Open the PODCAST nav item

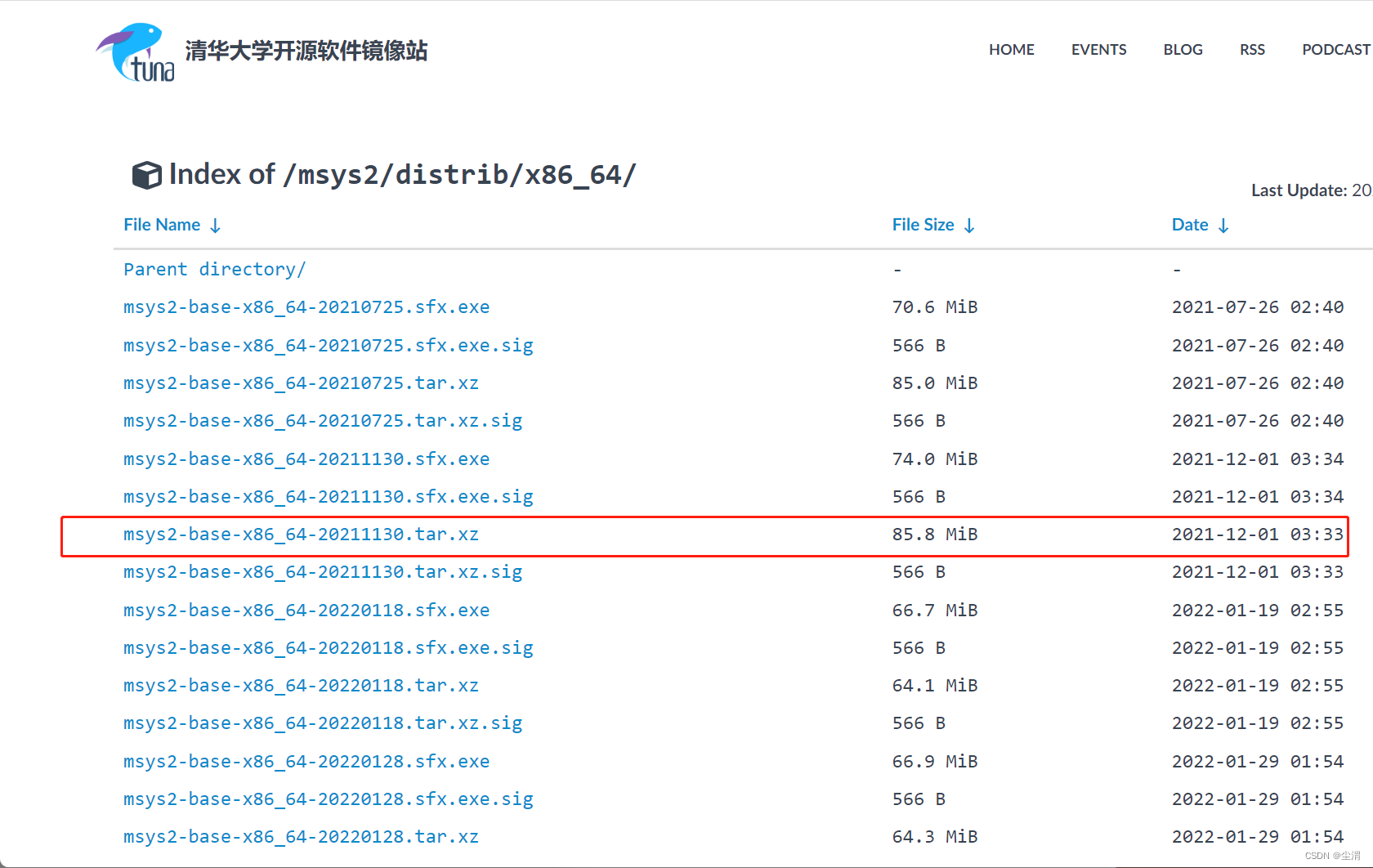point(1336,50)
